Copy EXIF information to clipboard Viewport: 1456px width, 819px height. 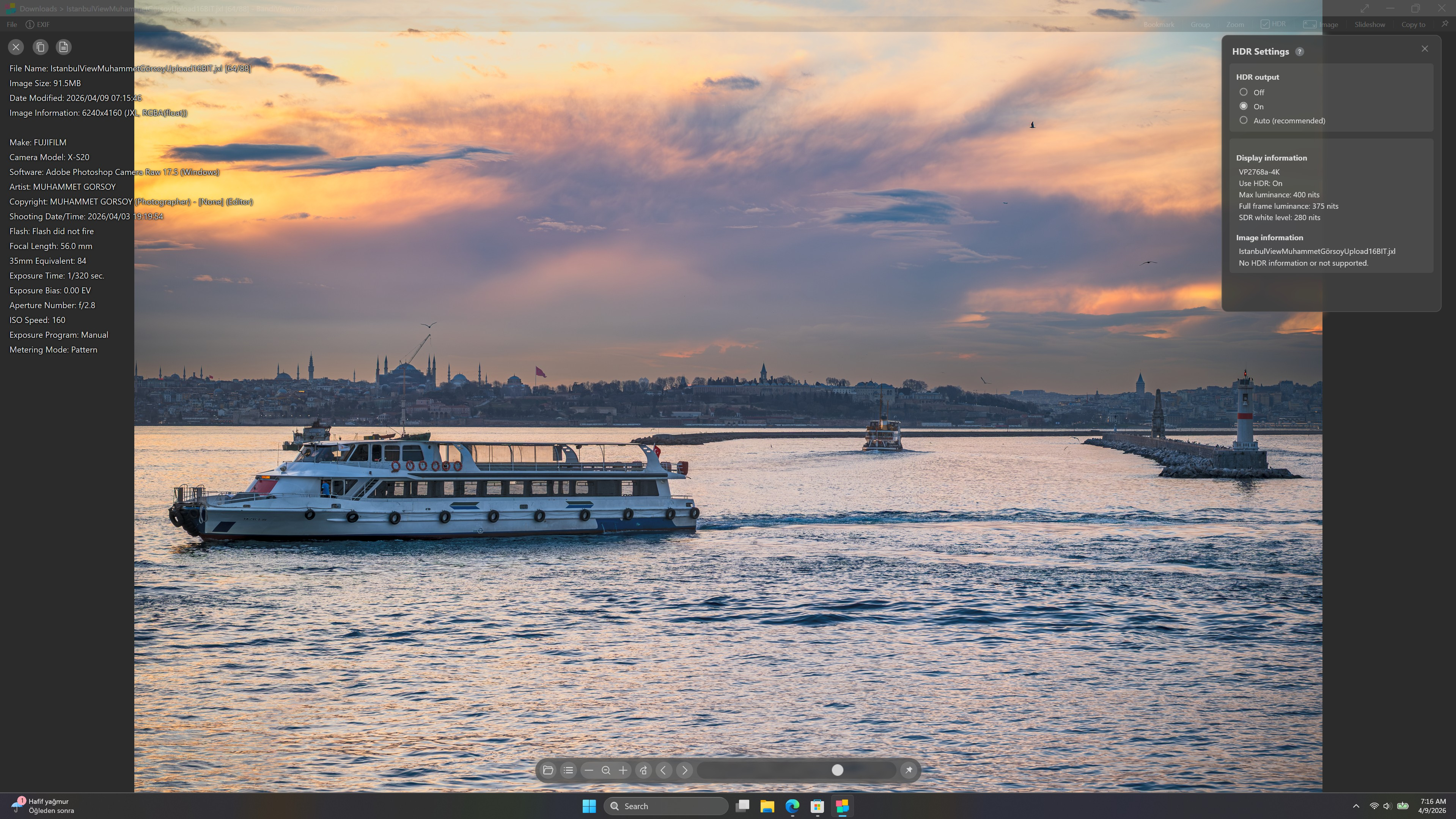[40, 47]
